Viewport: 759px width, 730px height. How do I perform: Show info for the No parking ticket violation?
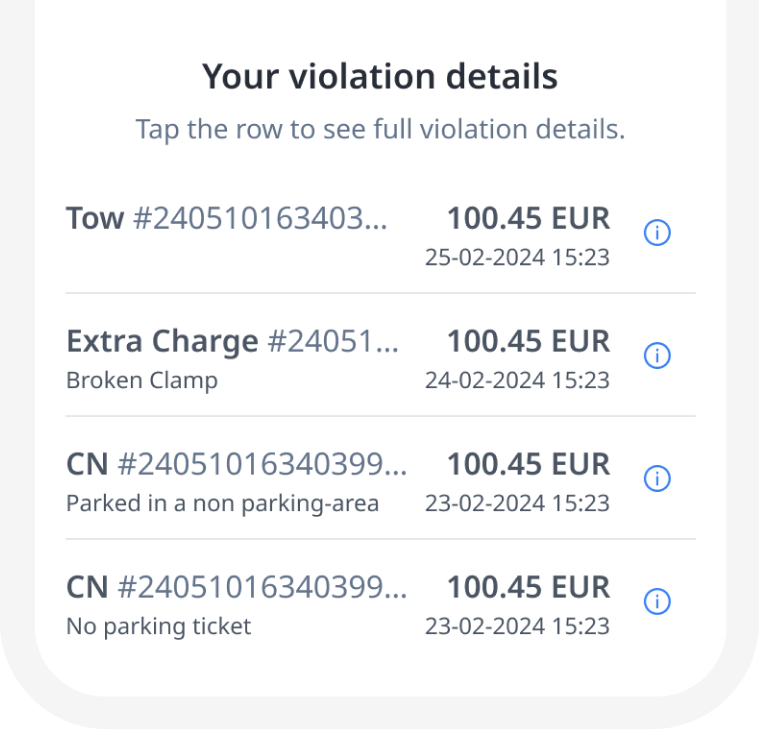(x=657, y=602)
